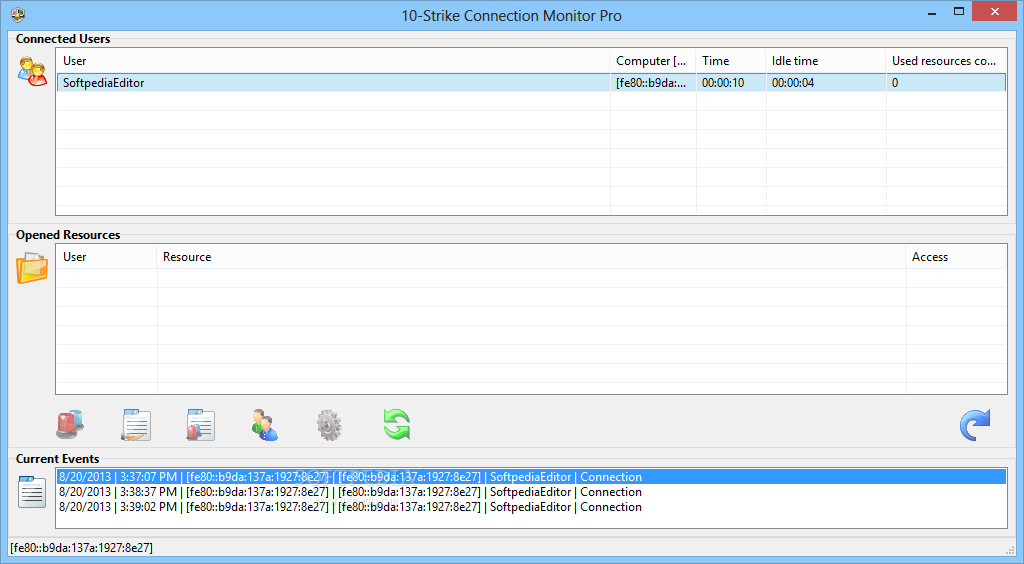Open the connection log document icon

tap(136, 425)
